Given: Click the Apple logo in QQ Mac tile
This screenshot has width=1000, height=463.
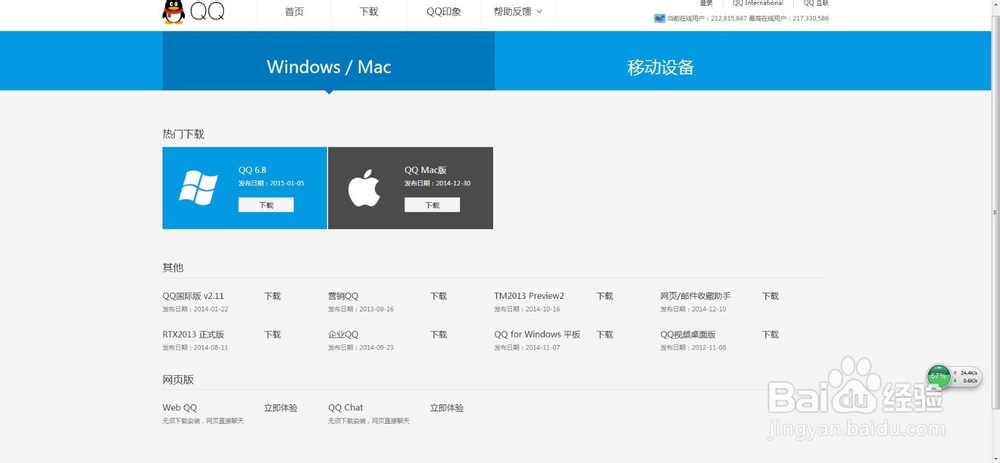Looking at the screenshot, I should point(364,188).
